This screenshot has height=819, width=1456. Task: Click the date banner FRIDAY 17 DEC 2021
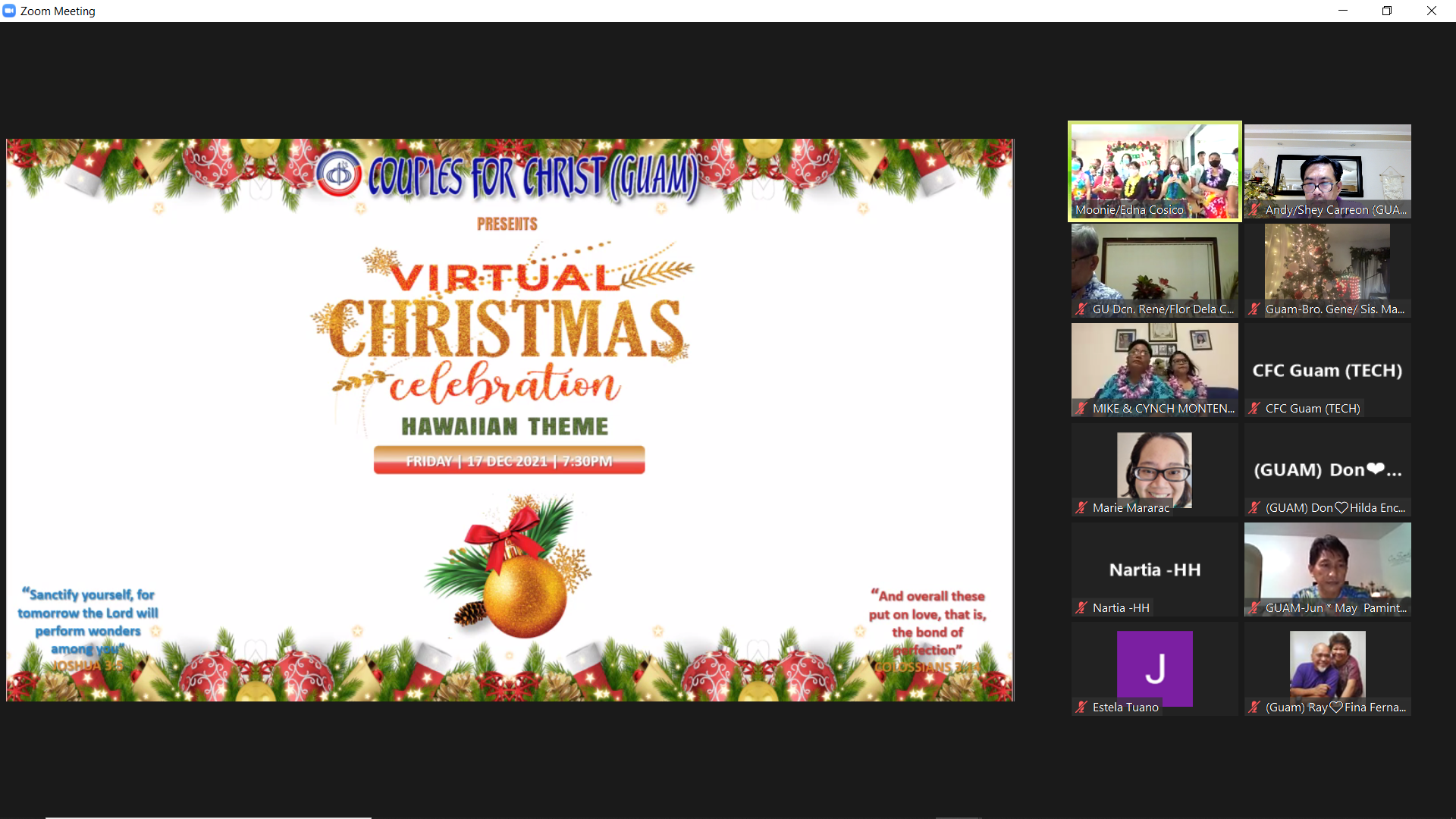click(x=509, y=460)
